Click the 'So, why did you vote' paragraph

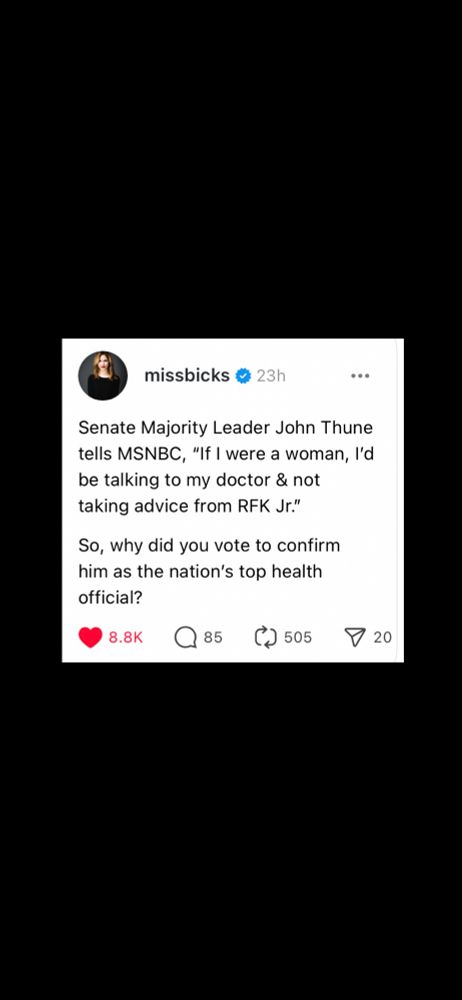coord(209,572)
